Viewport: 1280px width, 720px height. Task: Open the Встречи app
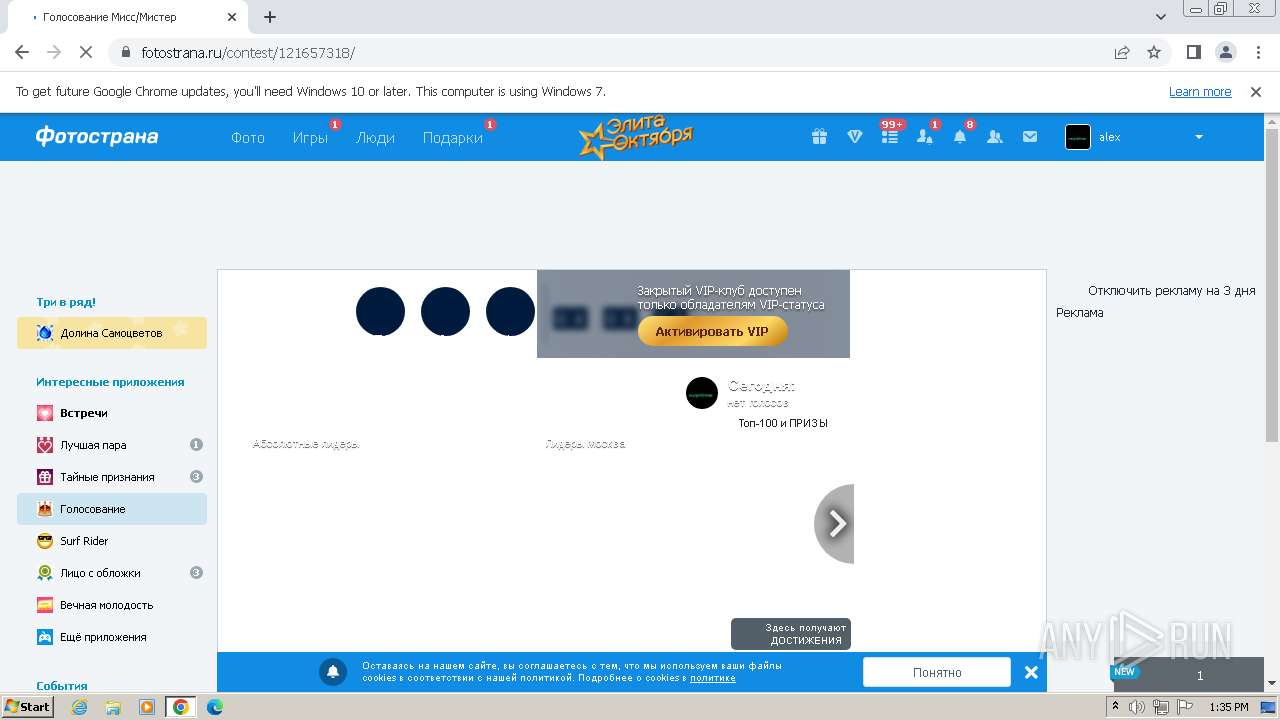pos(112,413)
